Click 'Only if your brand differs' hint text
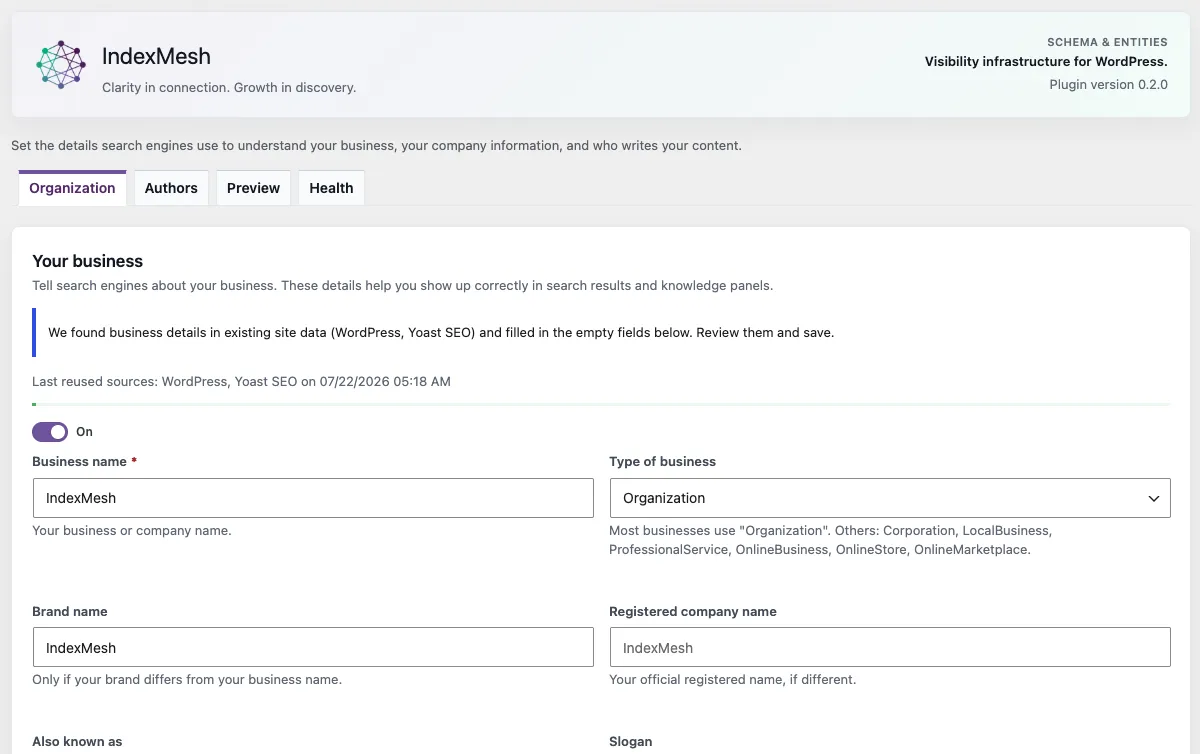The image size is (1200, 754). (187, 680)
